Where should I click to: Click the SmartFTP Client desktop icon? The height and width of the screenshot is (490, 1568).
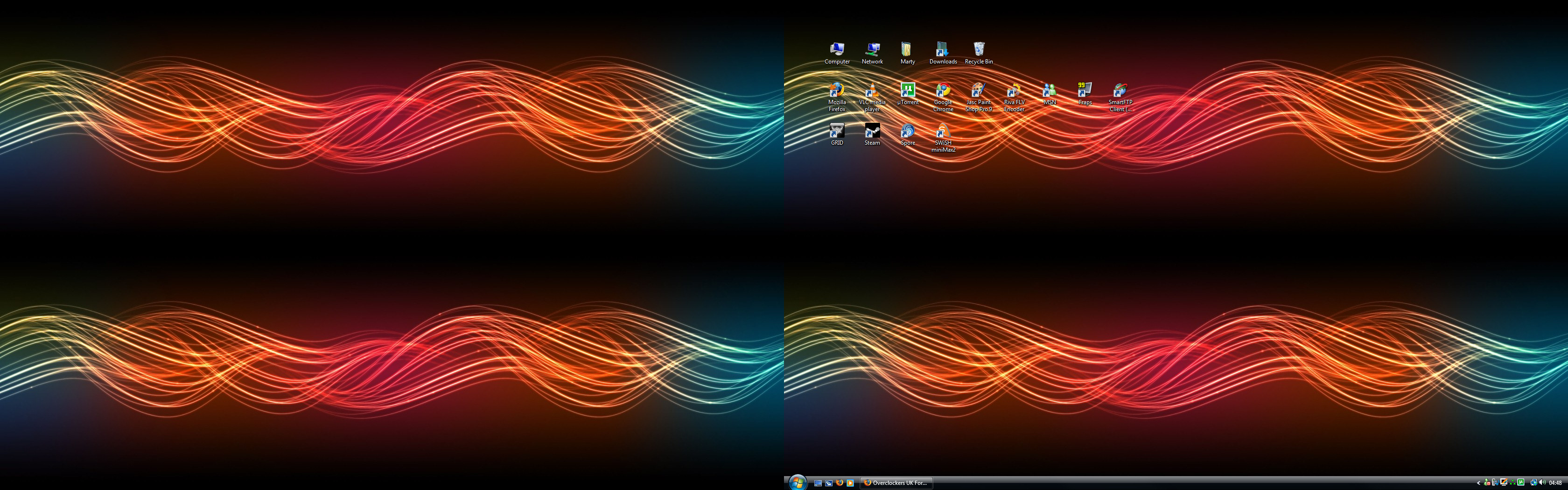click(x=1120, y=91)
